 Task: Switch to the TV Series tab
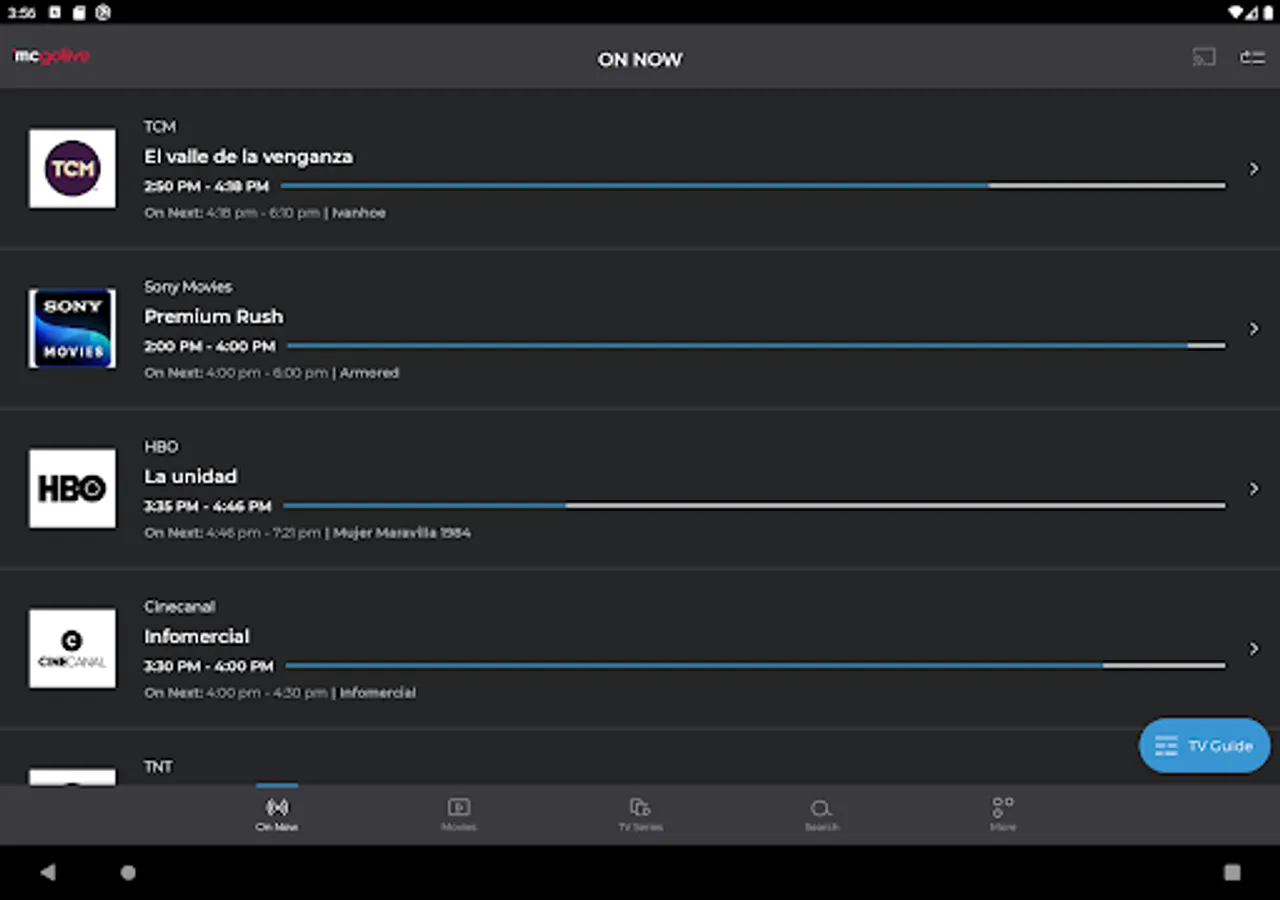pyautogui.click(x=640, y=814)
